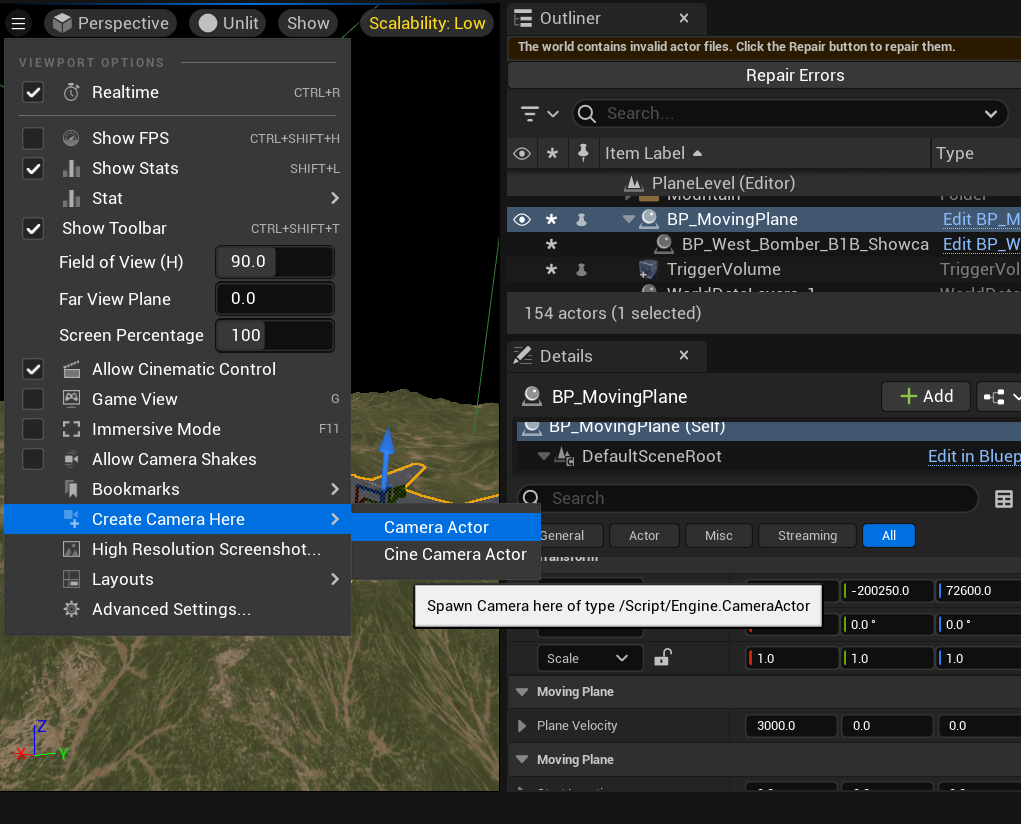Click the visibility eye column header
This screenshot has width=1021, height=824.
click(x=522, y=154)
